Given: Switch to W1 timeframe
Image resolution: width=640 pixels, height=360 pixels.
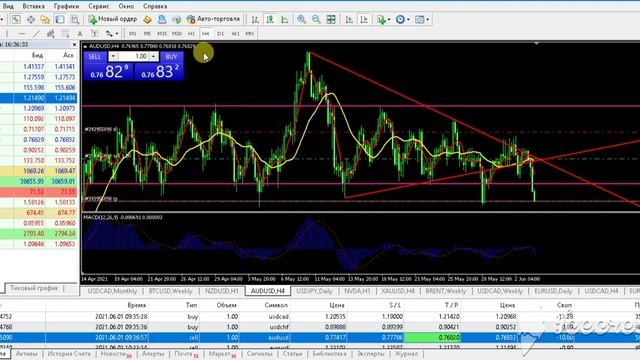Looking at the screenshot, I should [235, 33].
